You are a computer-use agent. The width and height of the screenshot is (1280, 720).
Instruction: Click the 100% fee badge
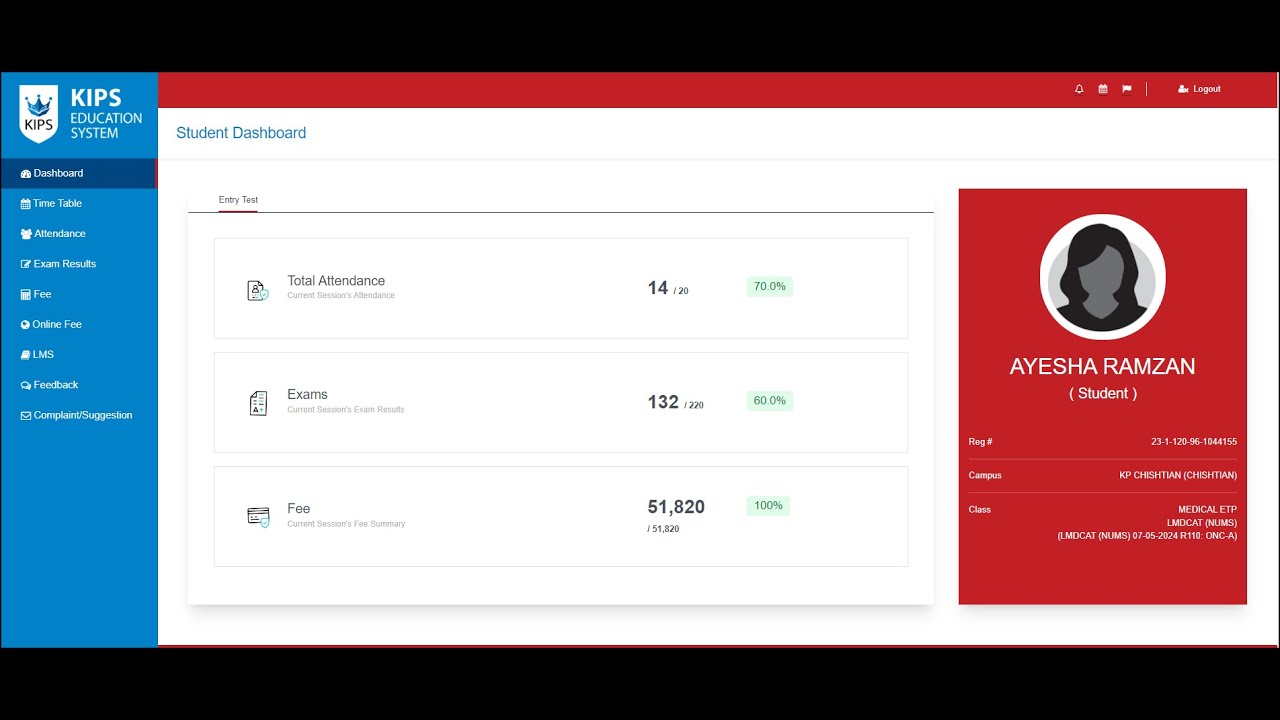pyautogui.click(x=768, y=506)
